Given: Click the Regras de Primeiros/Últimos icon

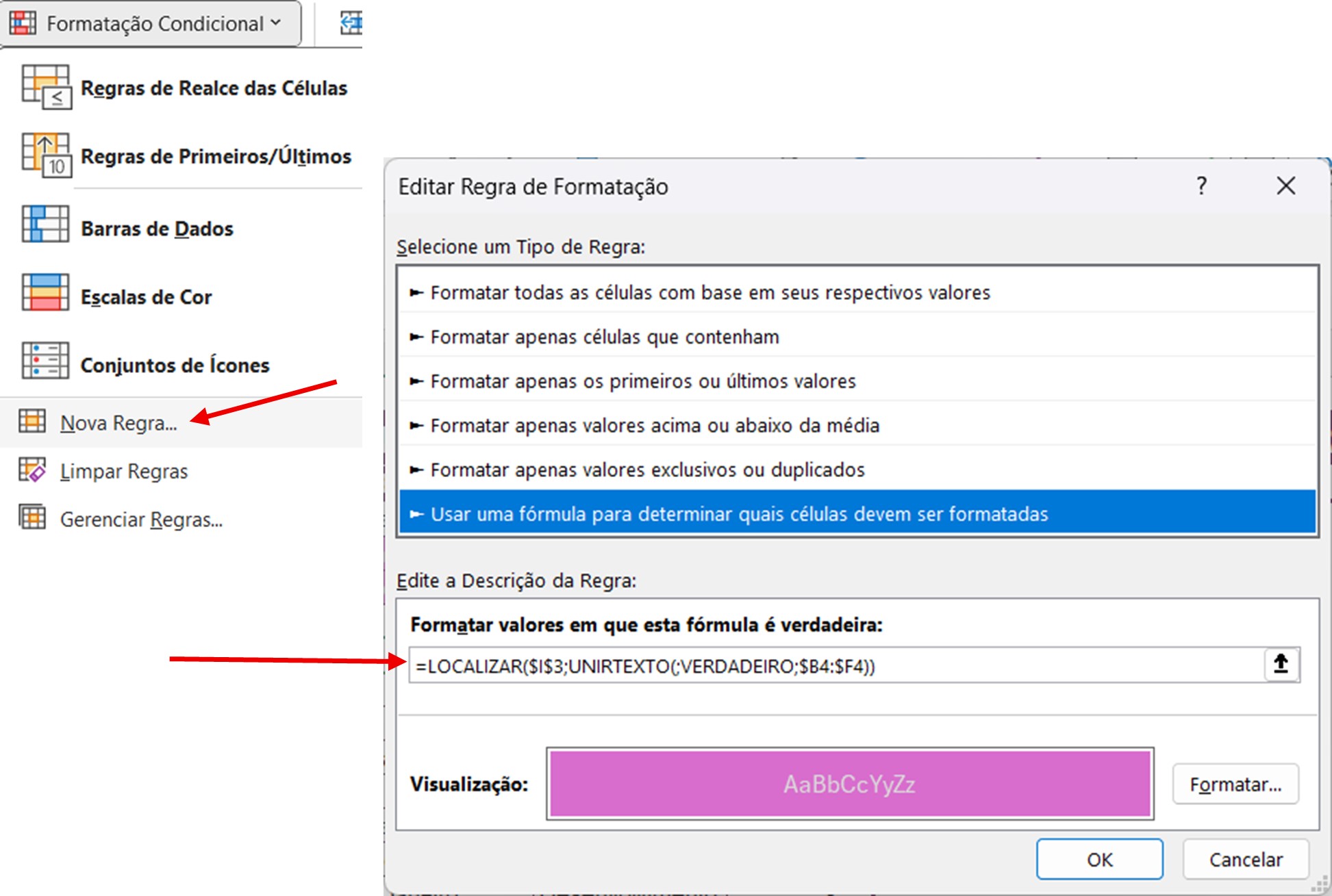Looking at the screenshot, I should (x=45, y=155).
